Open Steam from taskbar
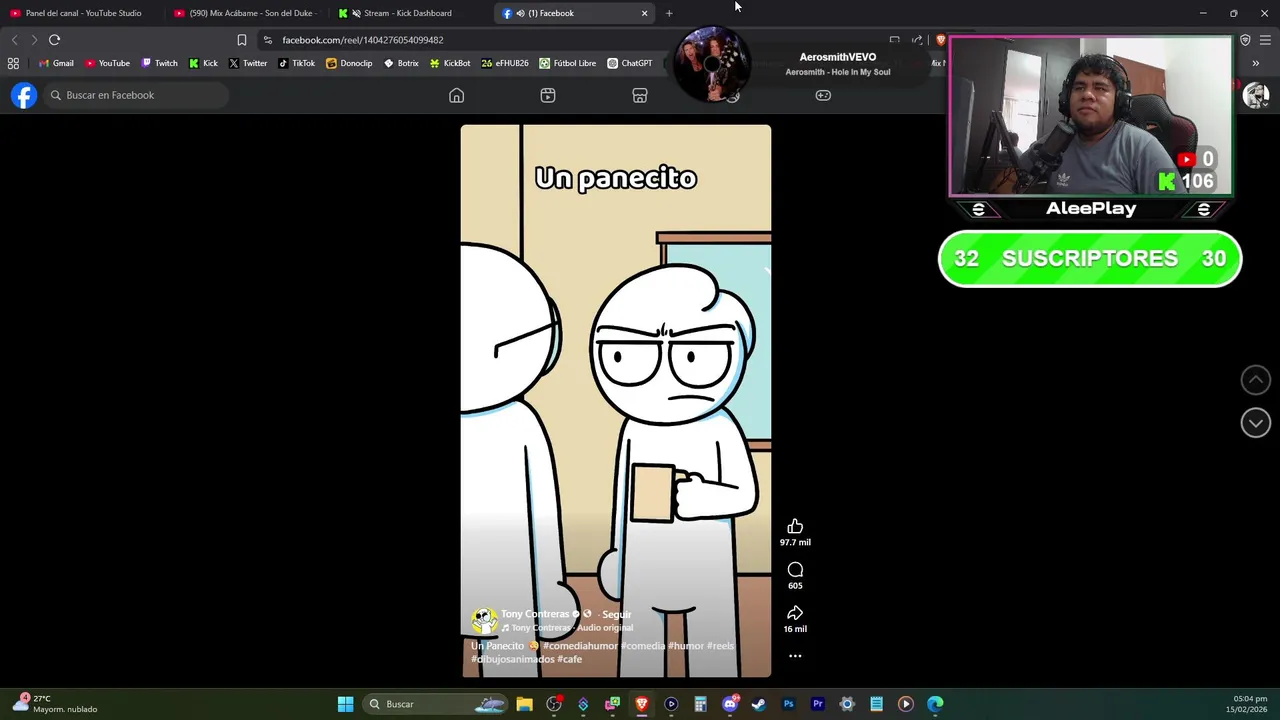The height and width of the screenshot is (720, 1280). [759, 704]
